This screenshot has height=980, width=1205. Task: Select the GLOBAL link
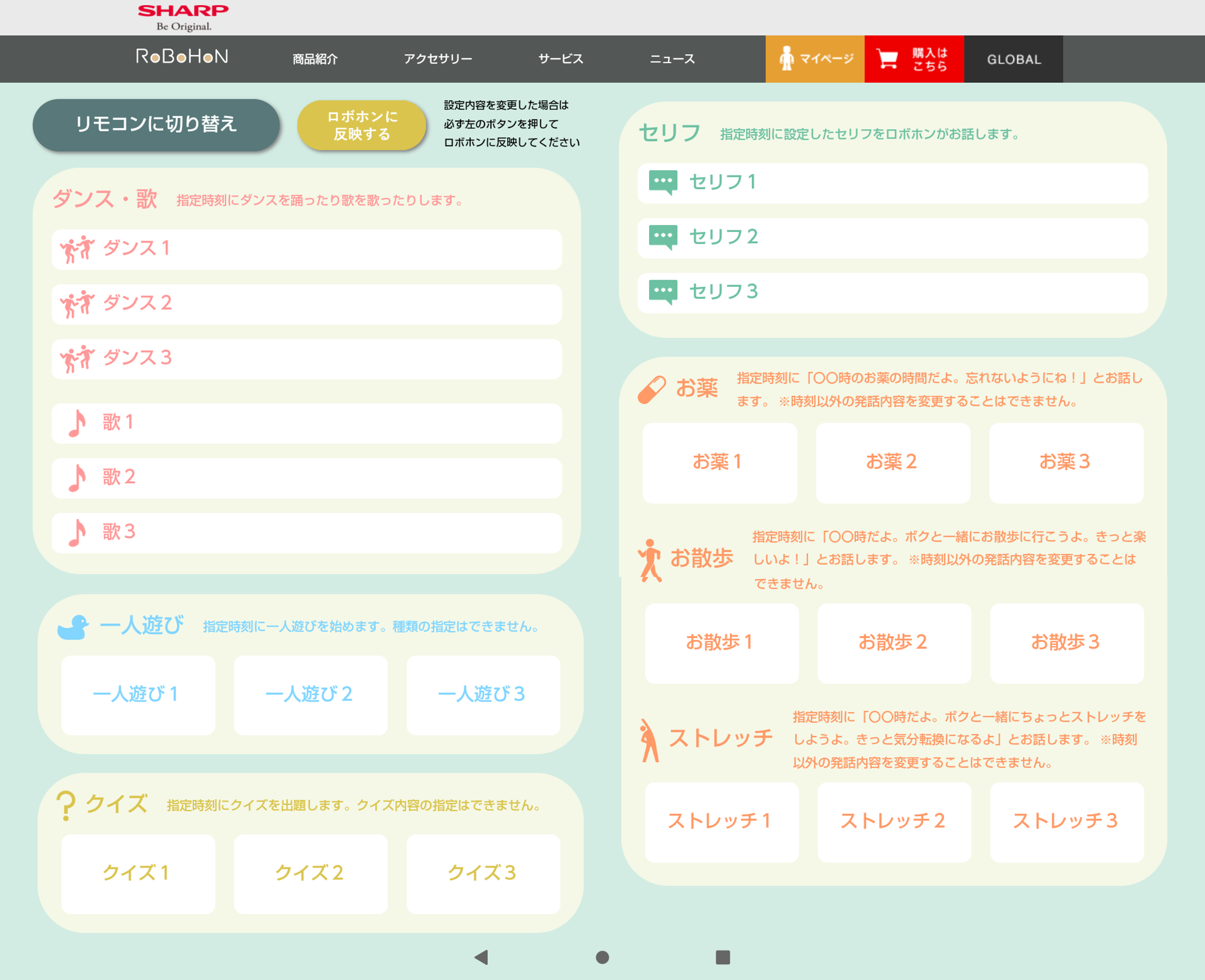coord(1014,59)
